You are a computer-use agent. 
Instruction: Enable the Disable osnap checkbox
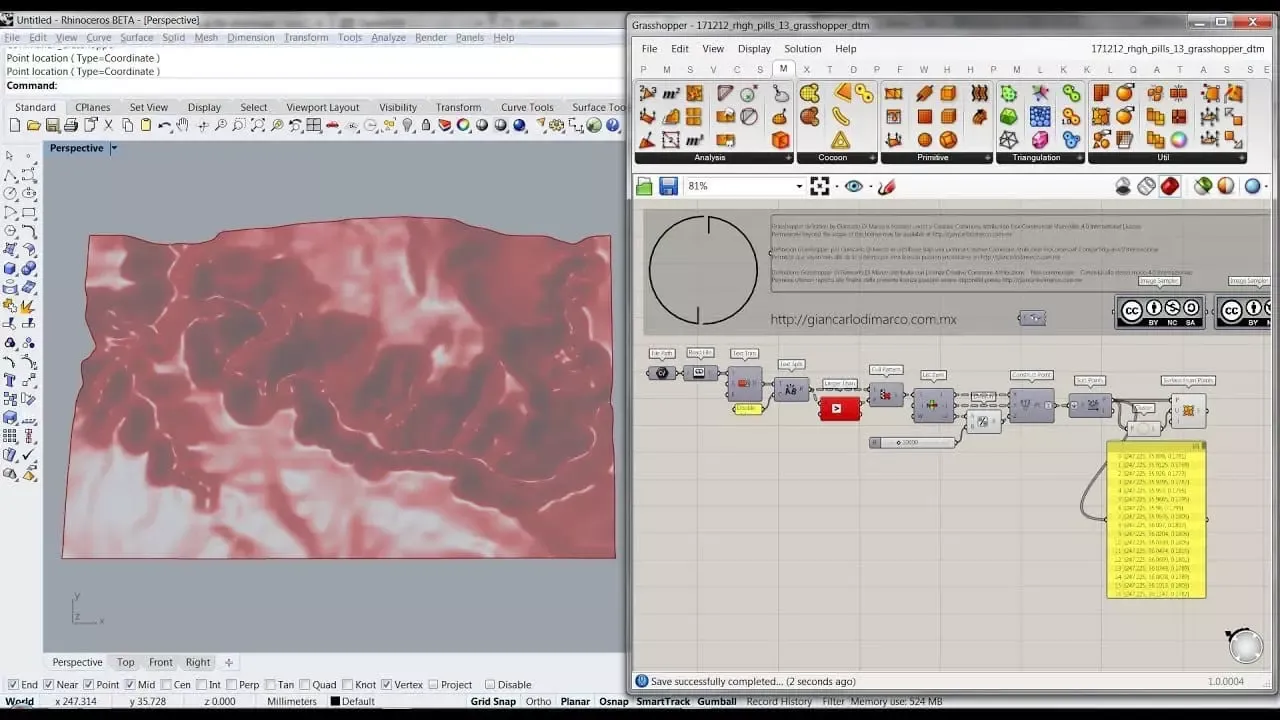(490, 685)
